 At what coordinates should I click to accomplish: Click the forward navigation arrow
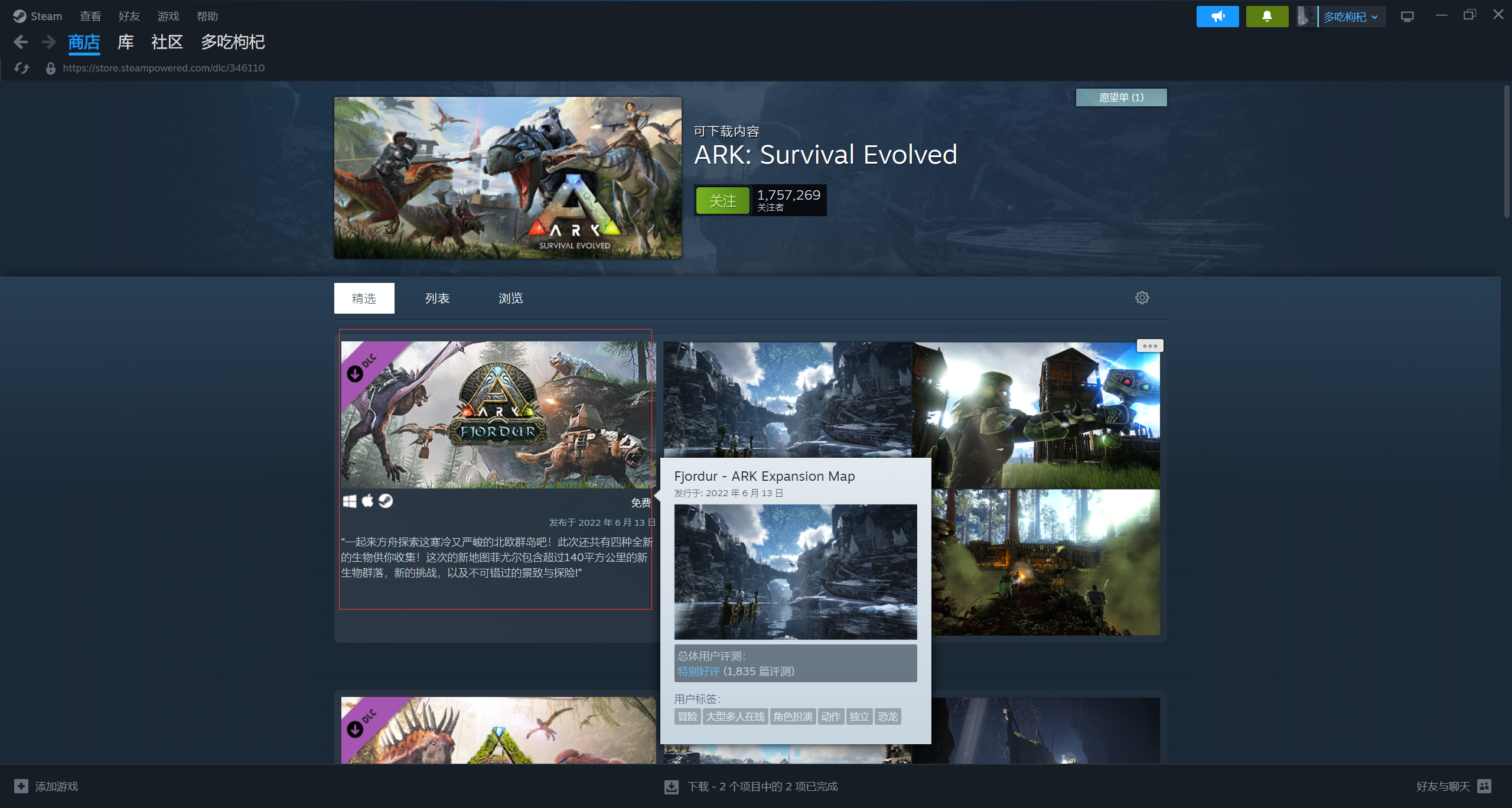pos(48,42)
